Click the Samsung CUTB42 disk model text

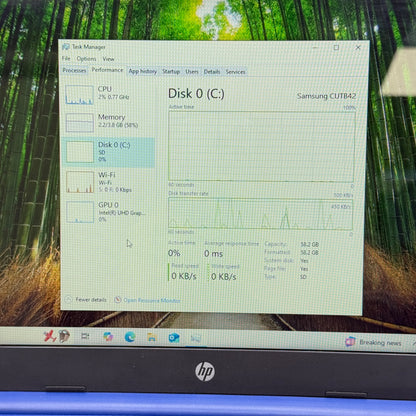pyautogui.click(x=326, y=96)
